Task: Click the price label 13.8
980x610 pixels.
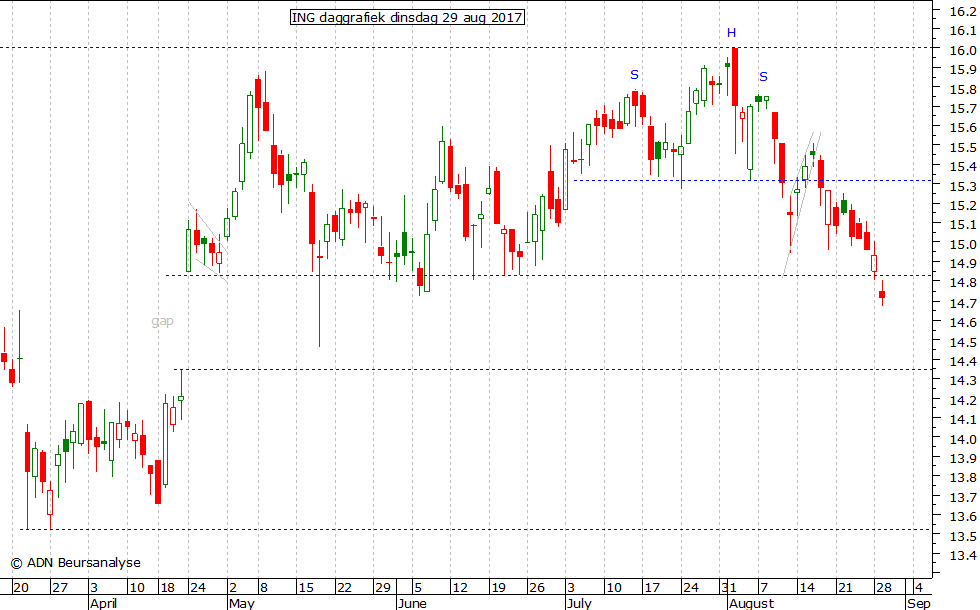Action: pyautogui.click(x=963, y=478)
